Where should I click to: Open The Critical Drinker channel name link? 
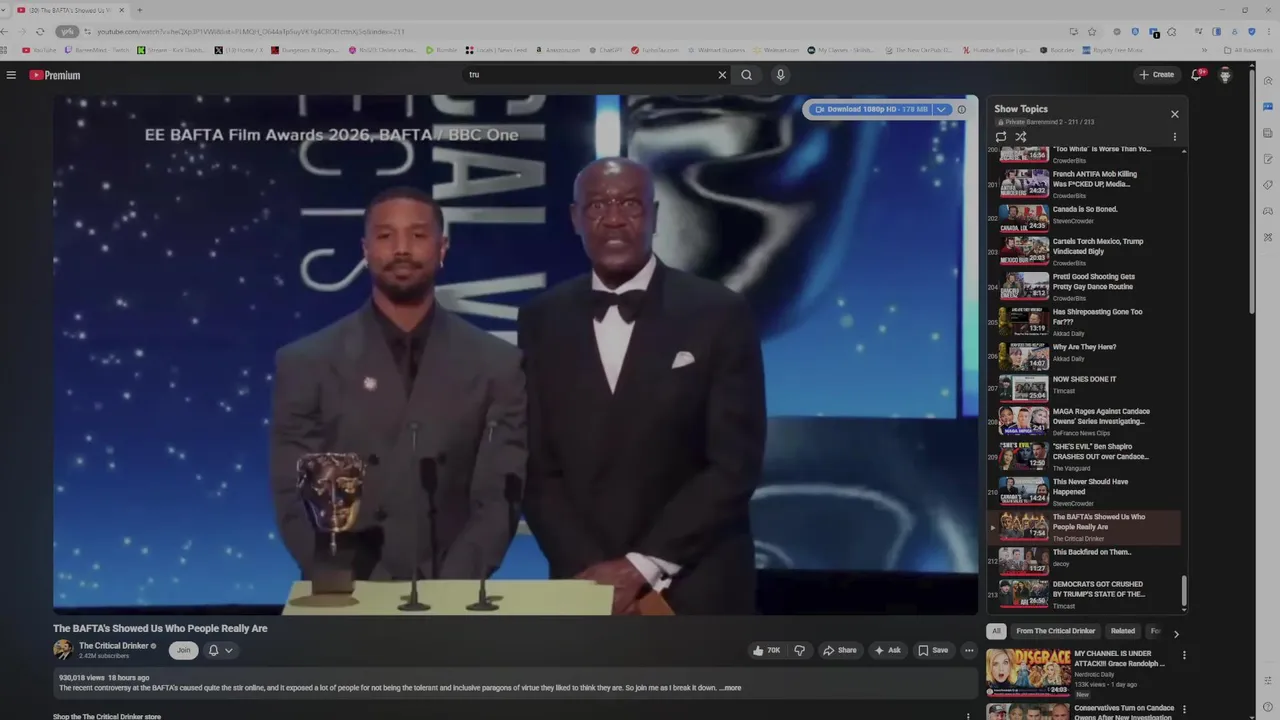[113, 646]
